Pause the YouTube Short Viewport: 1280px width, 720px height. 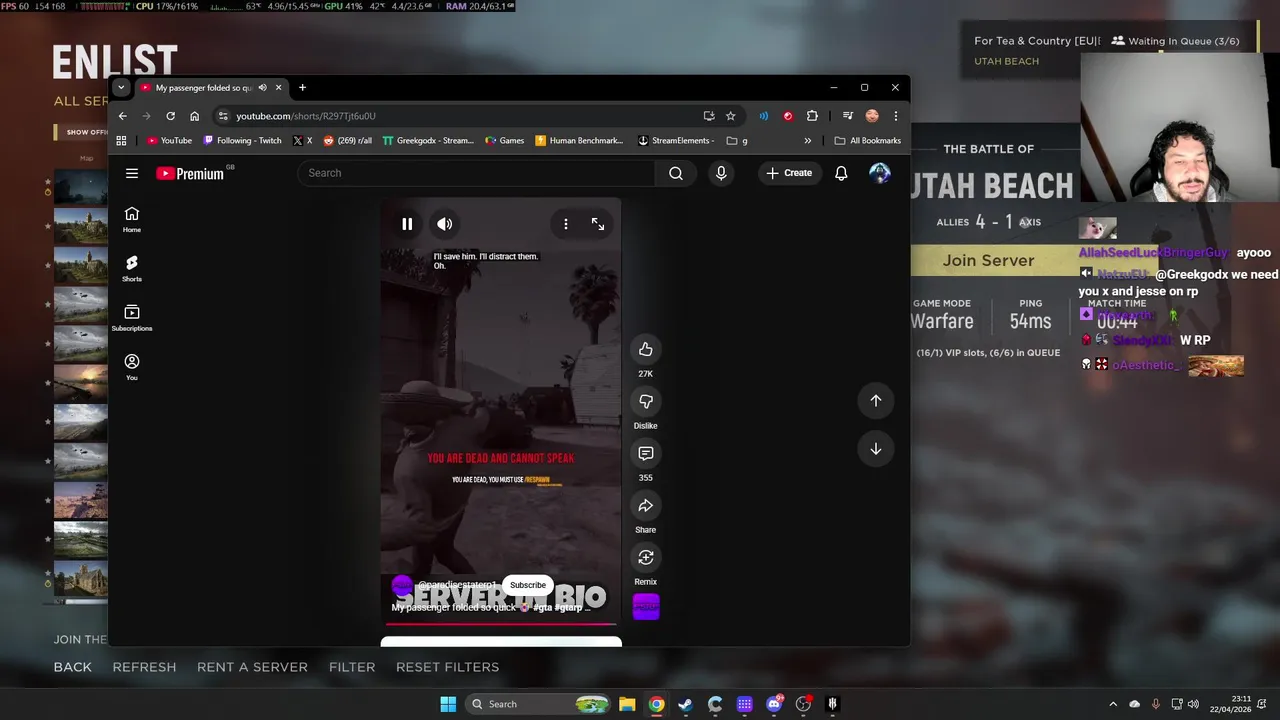pyautogui.click(x=407, y=224)
